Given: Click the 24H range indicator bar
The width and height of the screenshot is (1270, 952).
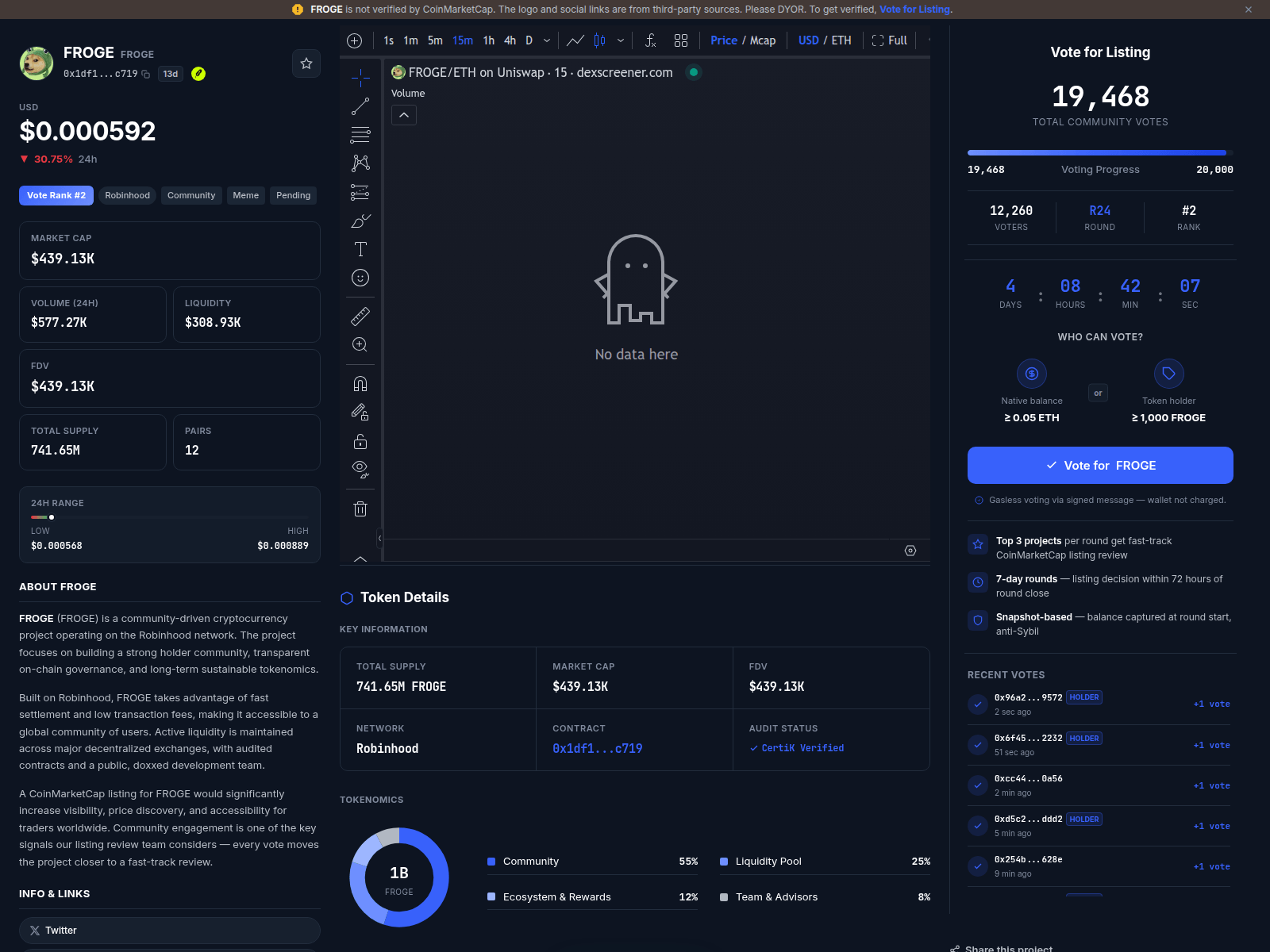Looking at the screenshot, I should click(x=170, y=517).
